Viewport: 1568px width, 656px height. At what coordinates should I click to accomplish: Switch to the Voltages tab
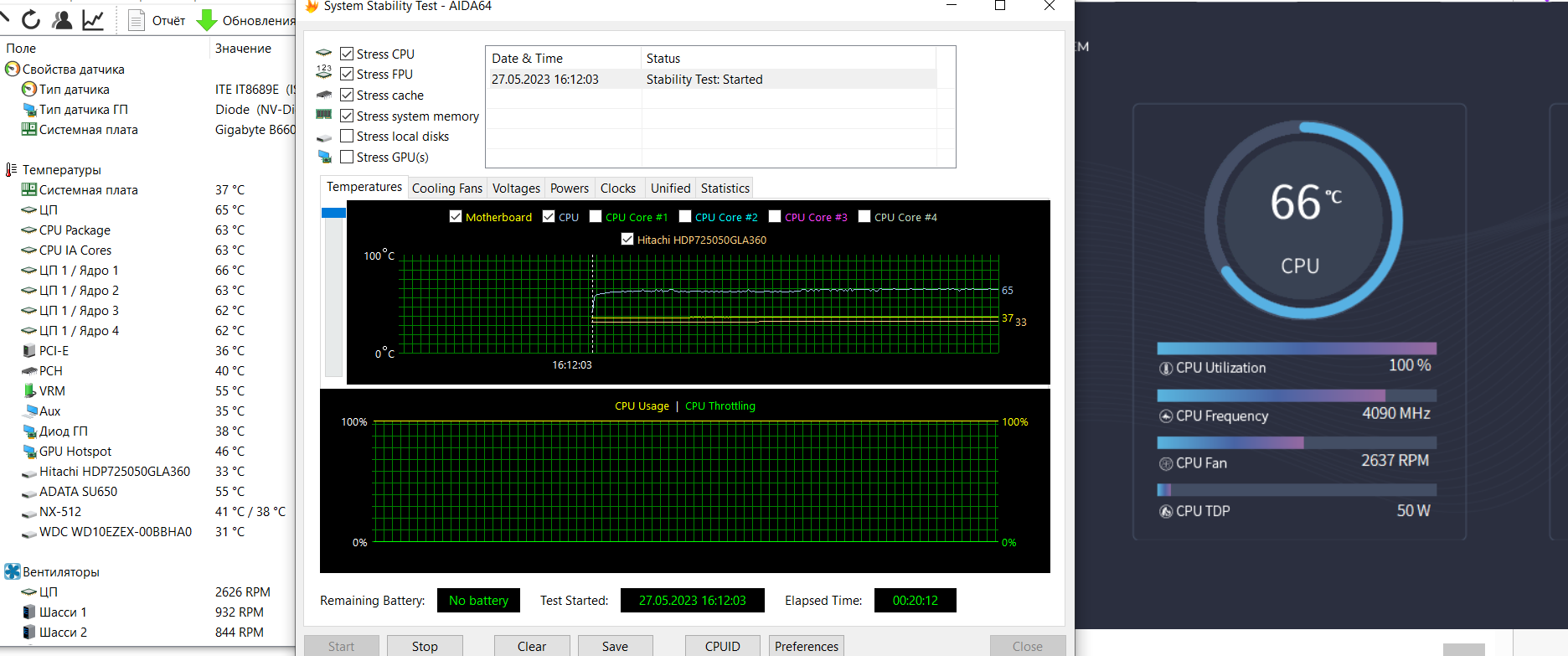[516, 189]
